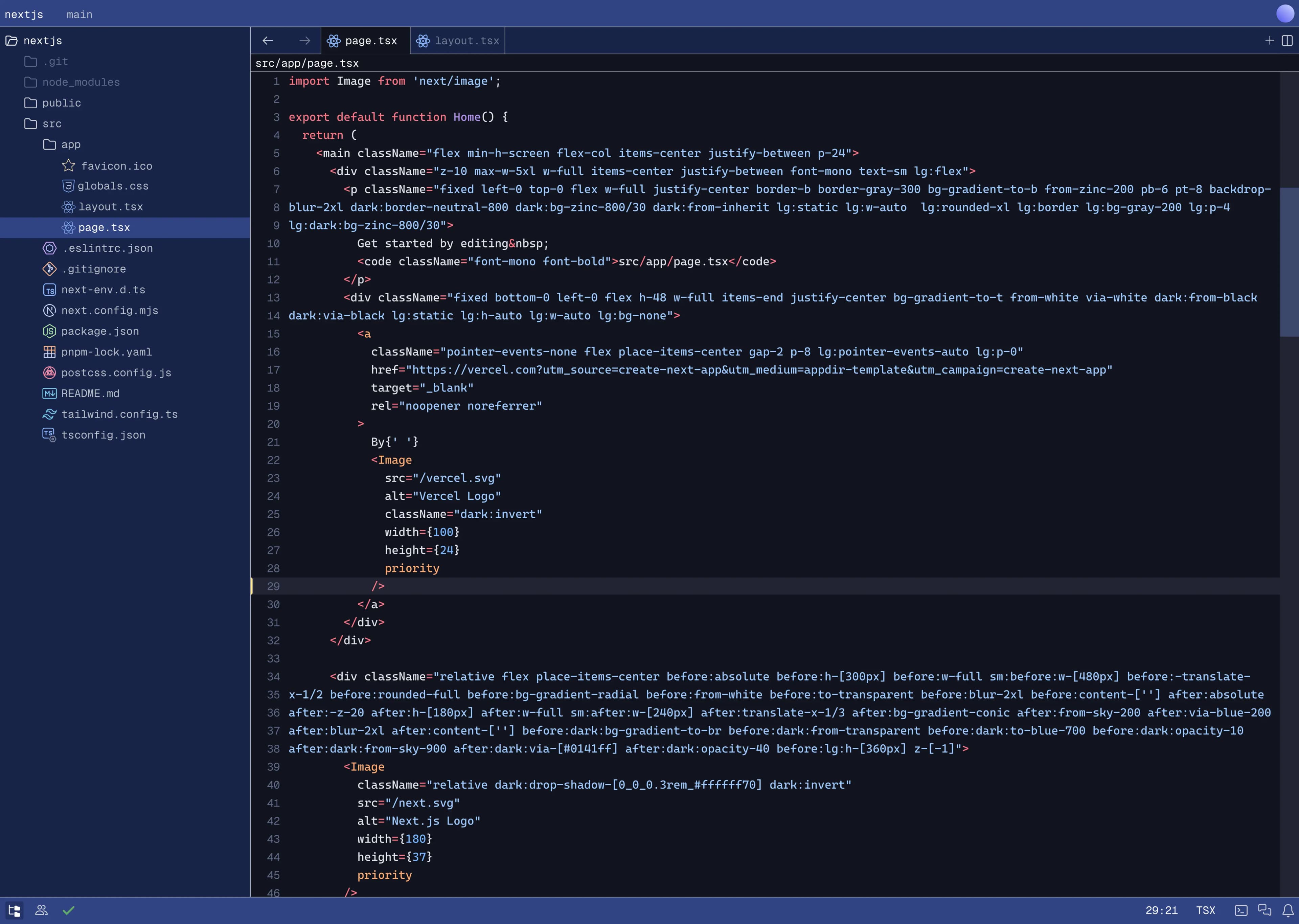This screenshot has height=924, width=1299.
Task: Click the CSS icon beside globals.css
Action: pos(68,186)
